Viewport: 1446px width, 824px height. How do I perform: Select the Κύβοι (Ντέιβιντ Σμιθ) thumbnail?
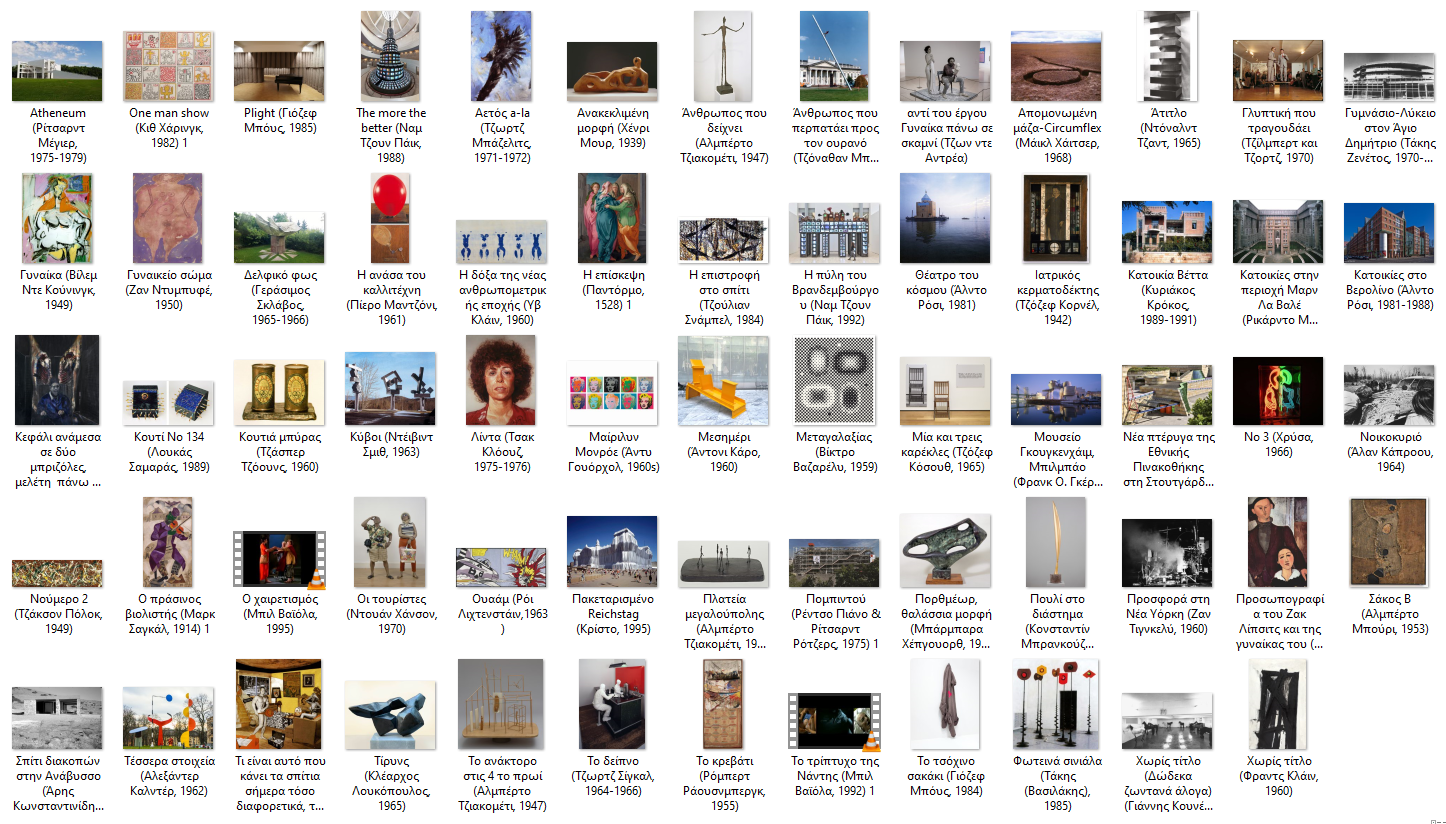390,389
